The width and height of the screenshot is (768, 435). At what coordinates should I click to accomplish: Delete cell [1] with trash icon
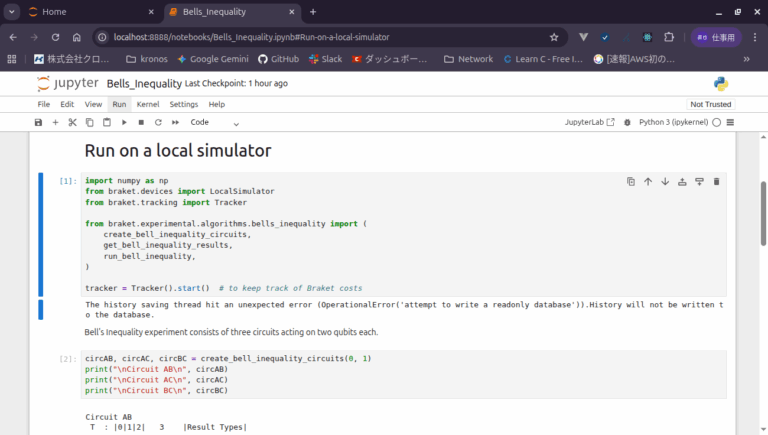pos(717,182)
